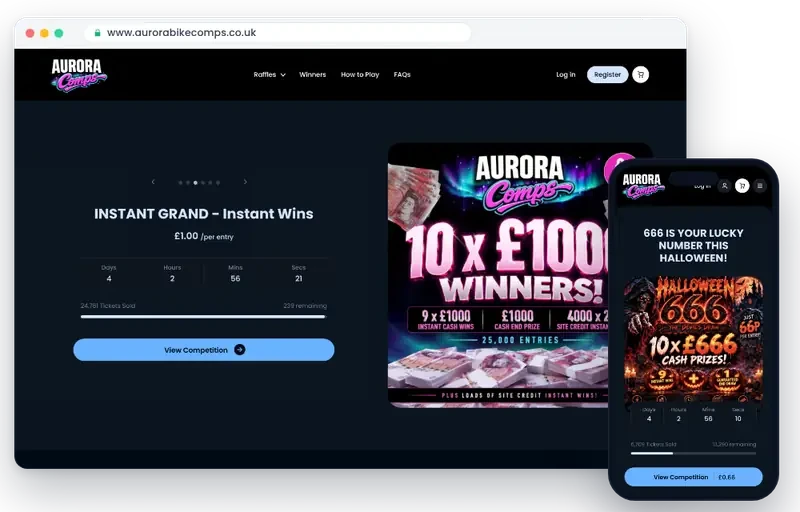The width and height of the screenshot is (800, 512).
Task: Click the Days countdown value 4 on desktop
Action: coord(109,278)
